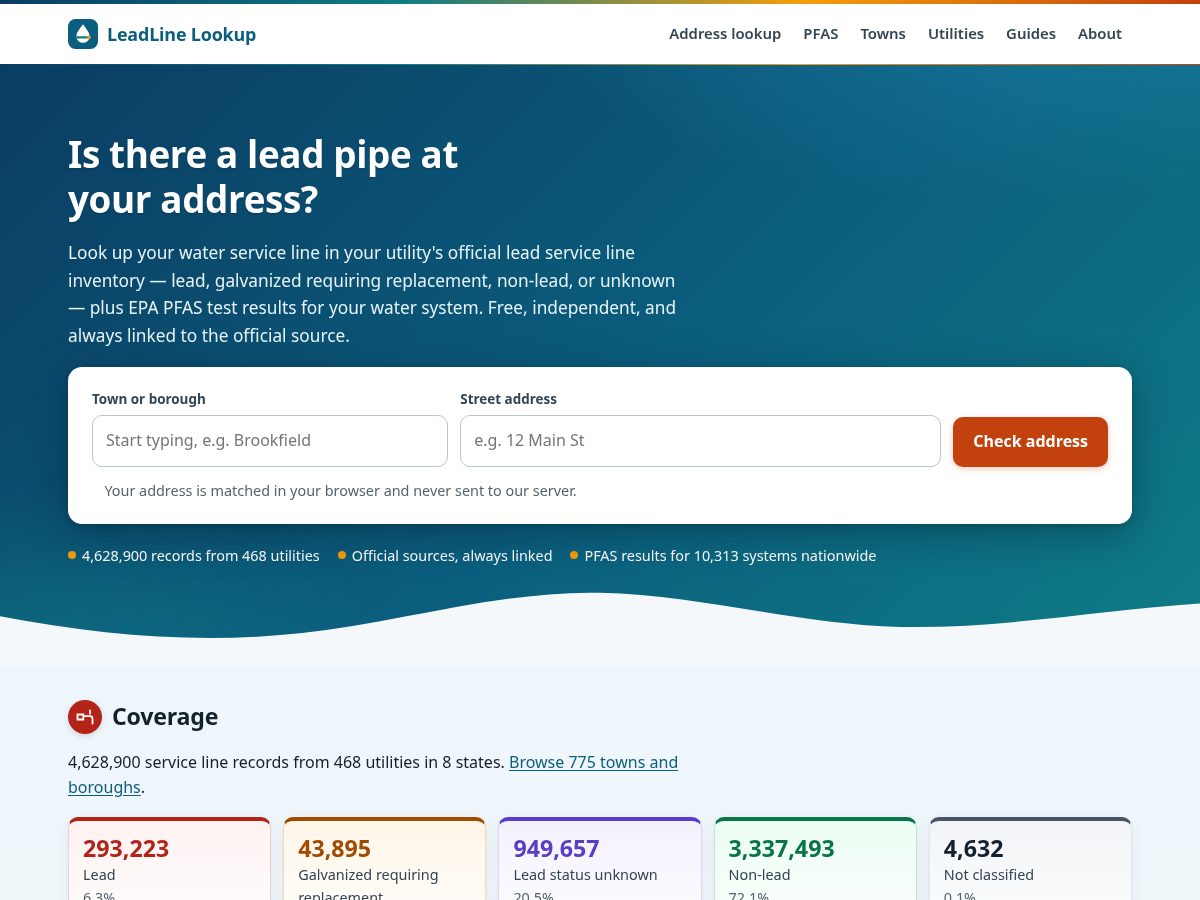This screenshot has width=1200, height=900.
Task: Click the LeadLine Lookup brand name
Action: tap(181, 35)
